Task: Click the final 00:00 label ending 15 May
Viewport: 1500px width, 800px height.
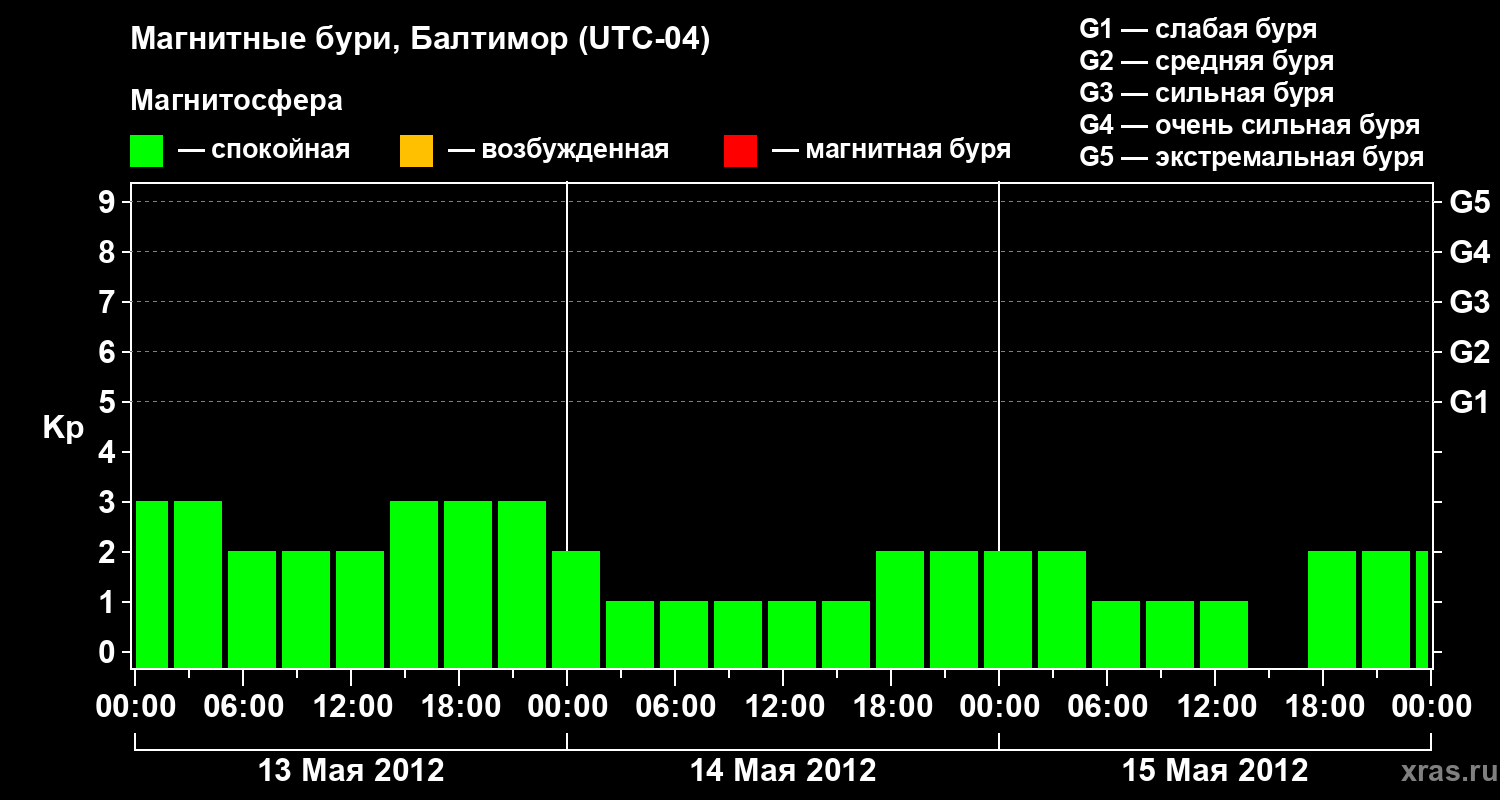Action: pos(1431,707)
